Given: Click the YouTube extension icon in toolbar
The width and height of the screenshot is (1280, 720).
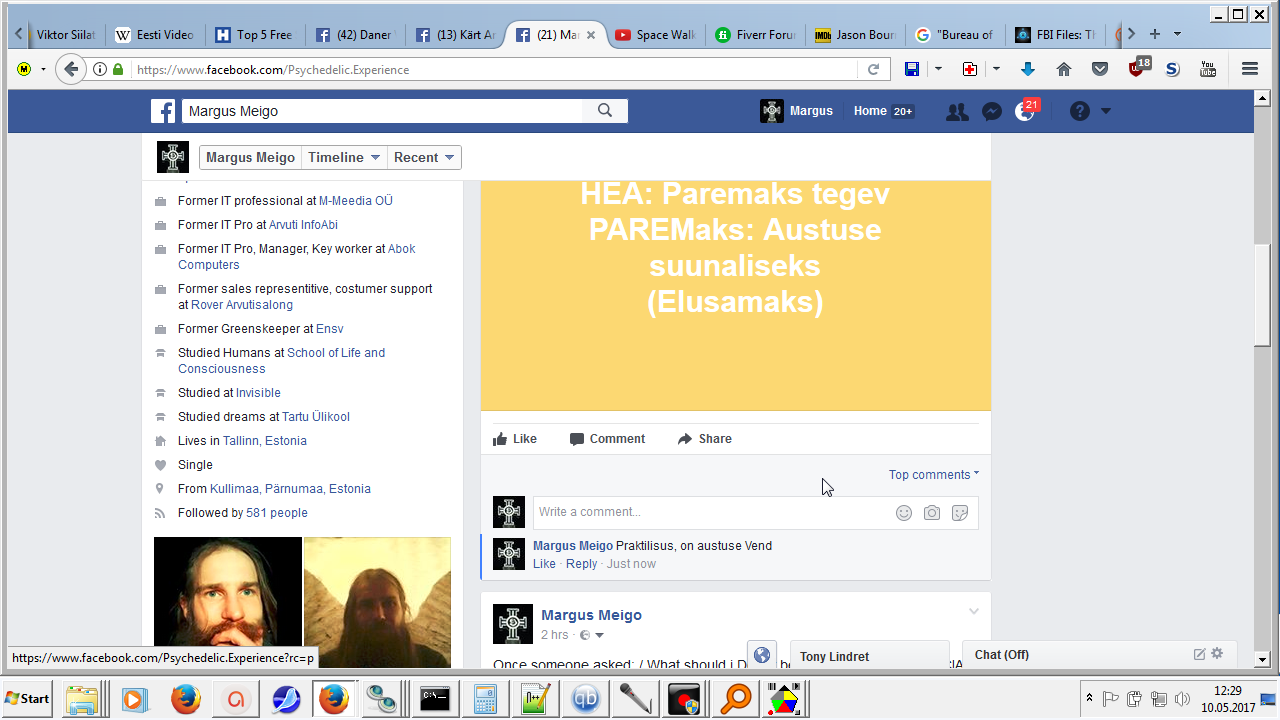Looking at the screenshot, I should [x=1208, y=69].
